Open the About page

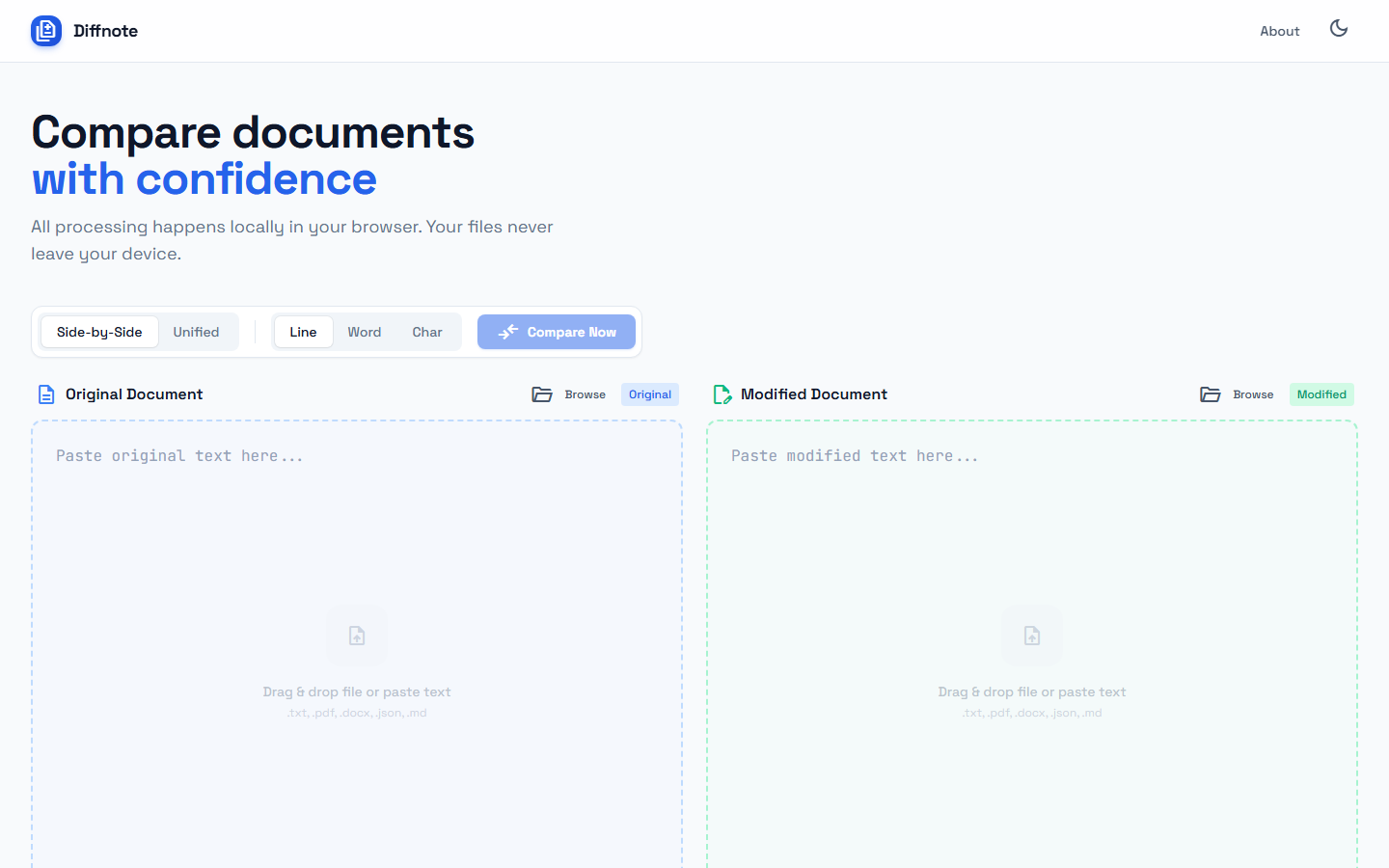(x=1279, y=31)
